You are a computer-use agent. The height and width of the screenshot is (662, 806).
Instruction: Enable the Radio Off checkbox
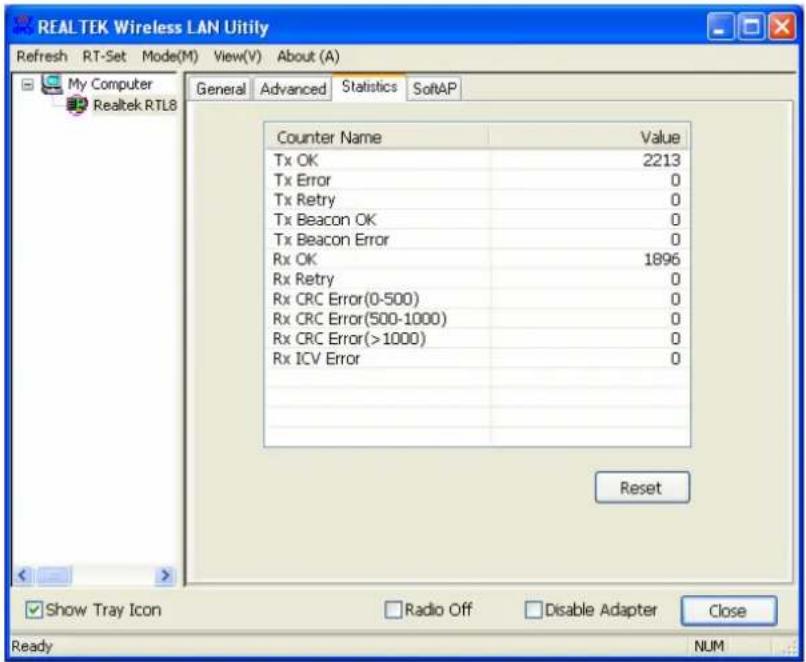[393, 610]
